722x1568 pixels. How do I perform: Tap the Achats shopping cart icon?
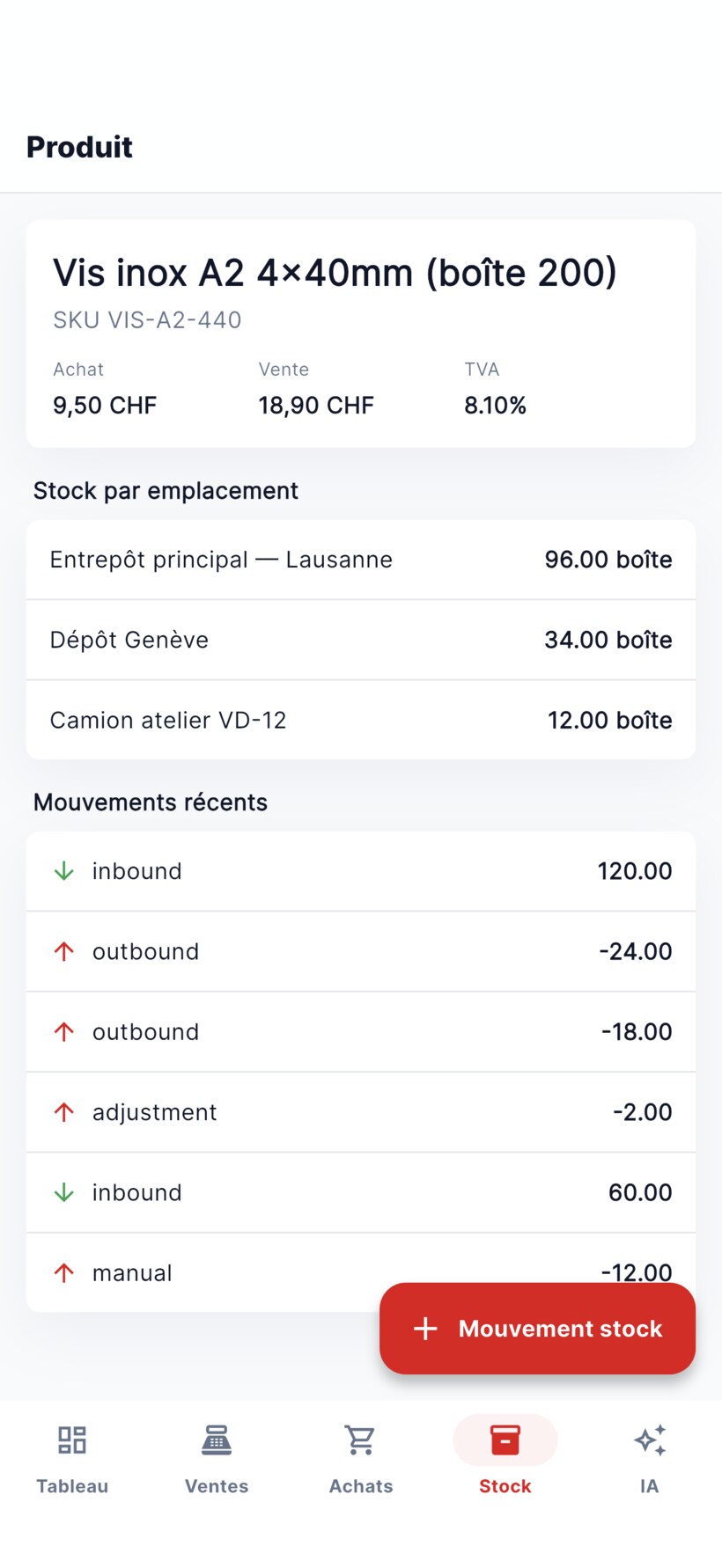(361, 1440)
